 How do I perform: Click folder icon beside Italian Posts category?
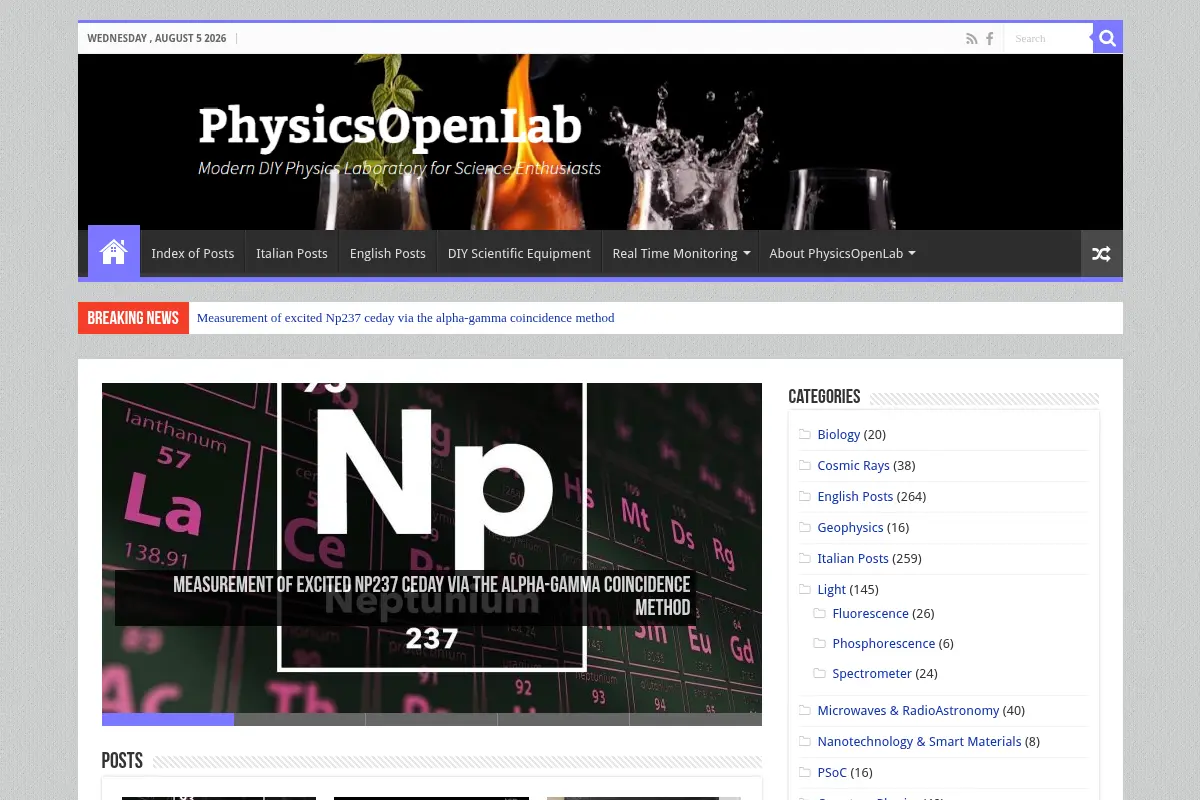[805, 558]
